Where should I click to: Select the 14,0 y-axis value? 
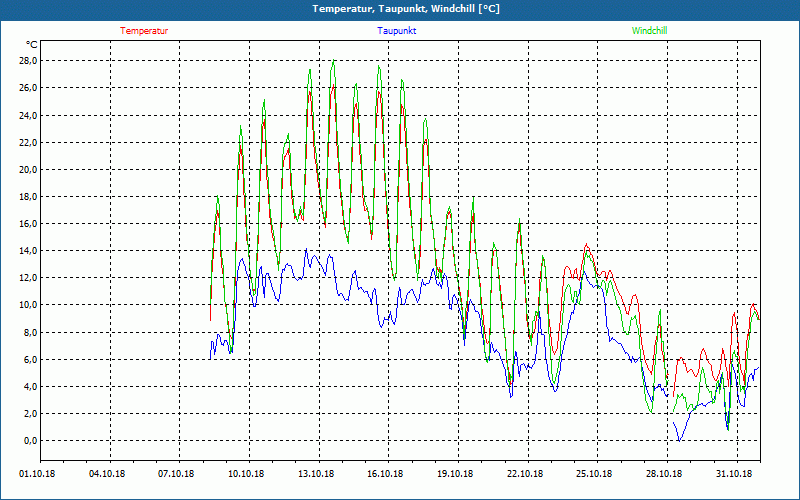click(28, 251)
